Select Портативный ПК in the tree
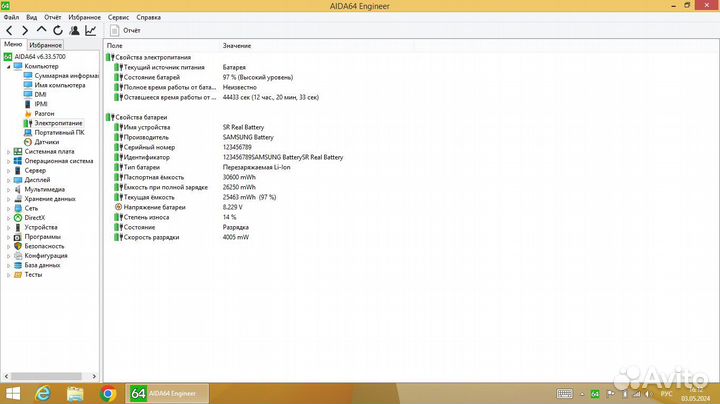 [x=60, y=132]
